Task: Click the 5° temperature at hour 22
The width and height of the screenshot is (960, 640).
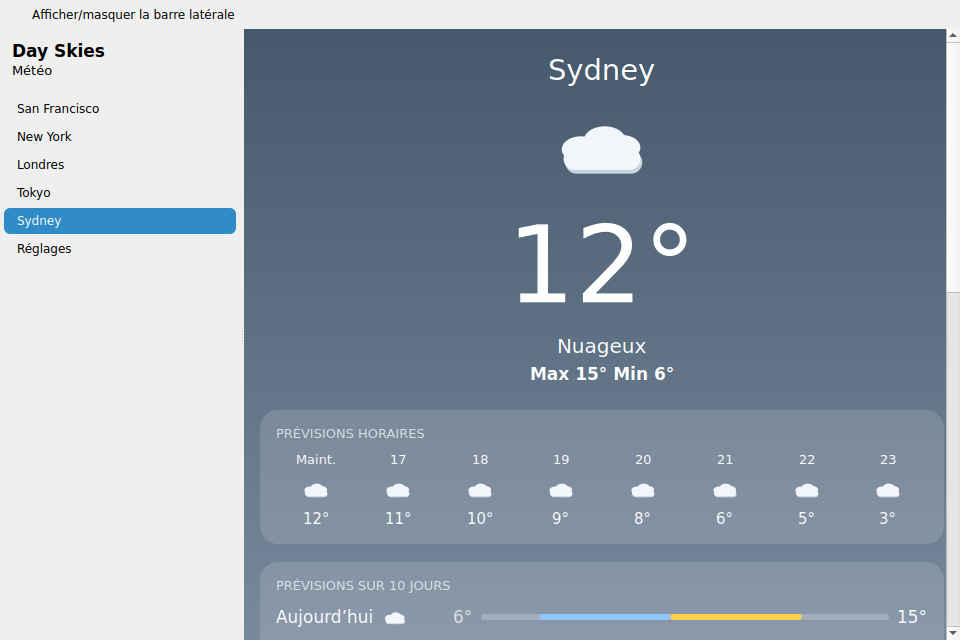Action: point(807,518)
